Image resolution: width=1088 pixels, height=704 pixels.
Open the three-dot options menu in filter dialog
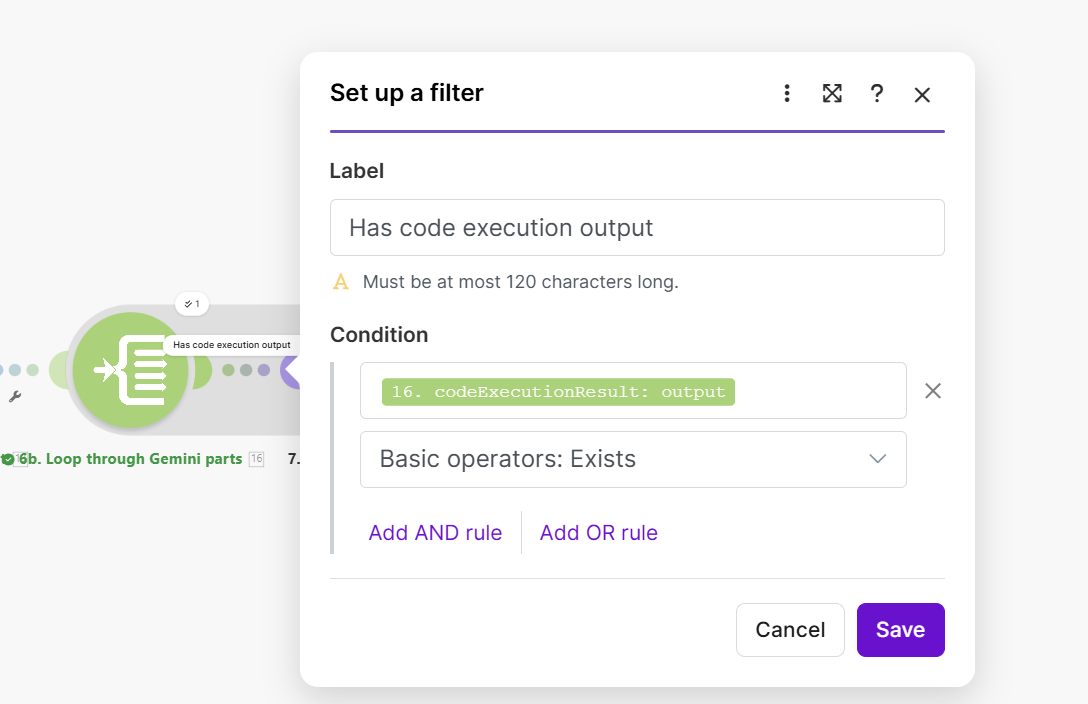pos(787,93)
